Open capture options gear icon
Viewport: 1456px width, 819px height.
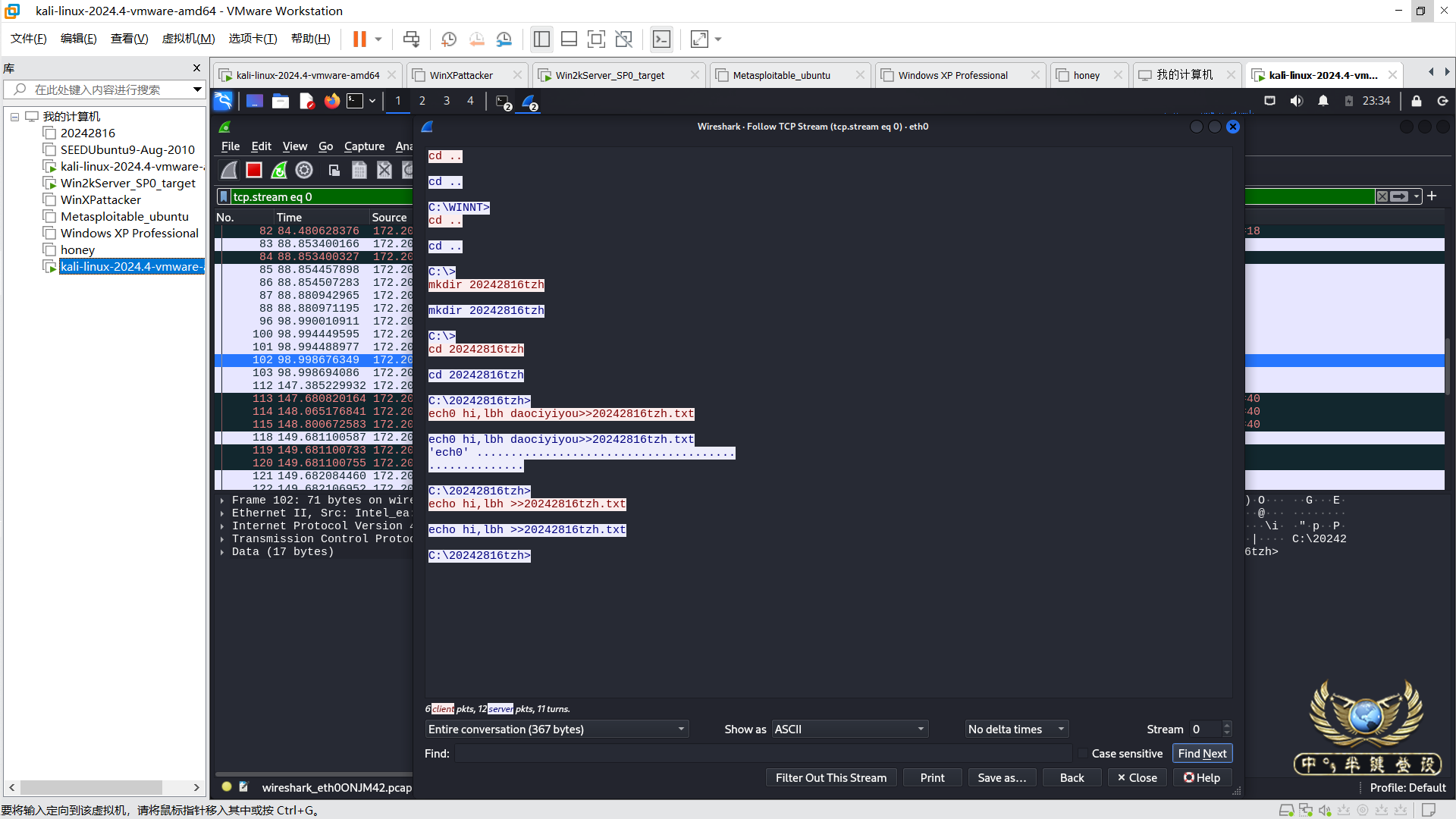(x=304, y=171)
